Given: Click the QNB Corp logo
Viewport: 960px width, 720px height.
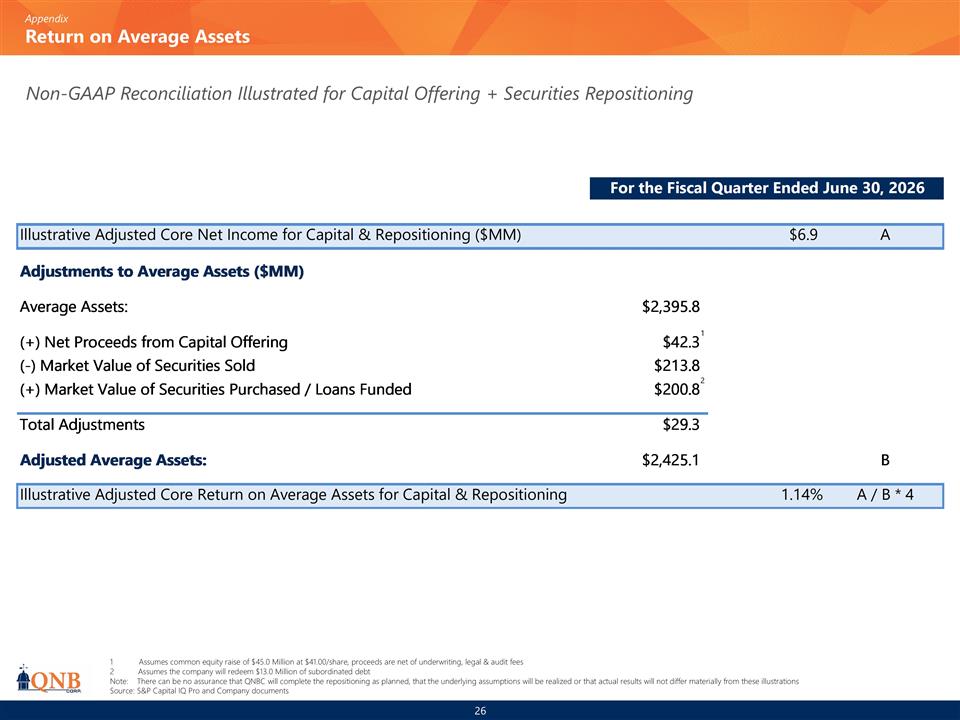Looking at the screenshot, I should coord(48,678).
